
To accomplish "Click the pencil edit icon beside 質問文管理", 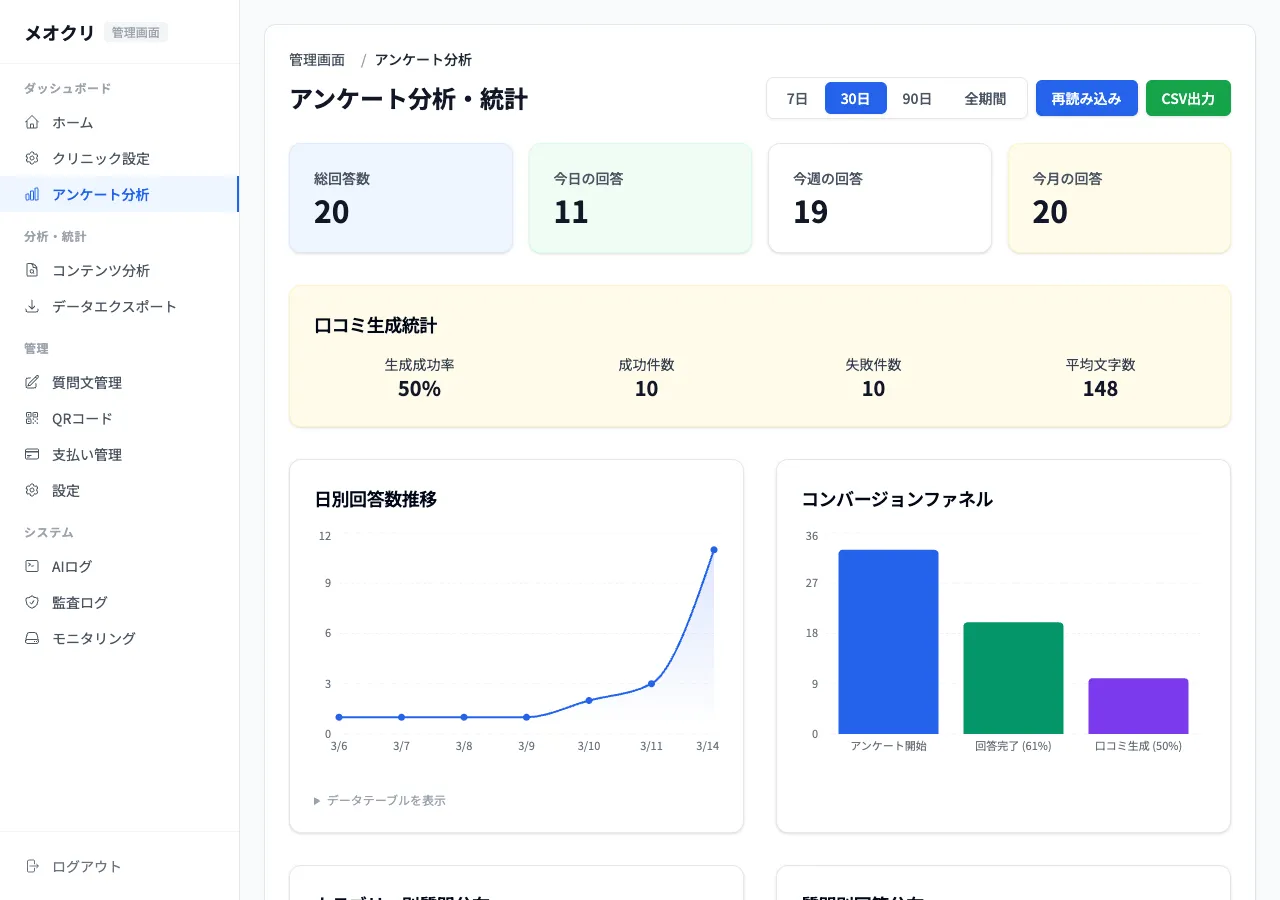I will (x=32, y=382).
